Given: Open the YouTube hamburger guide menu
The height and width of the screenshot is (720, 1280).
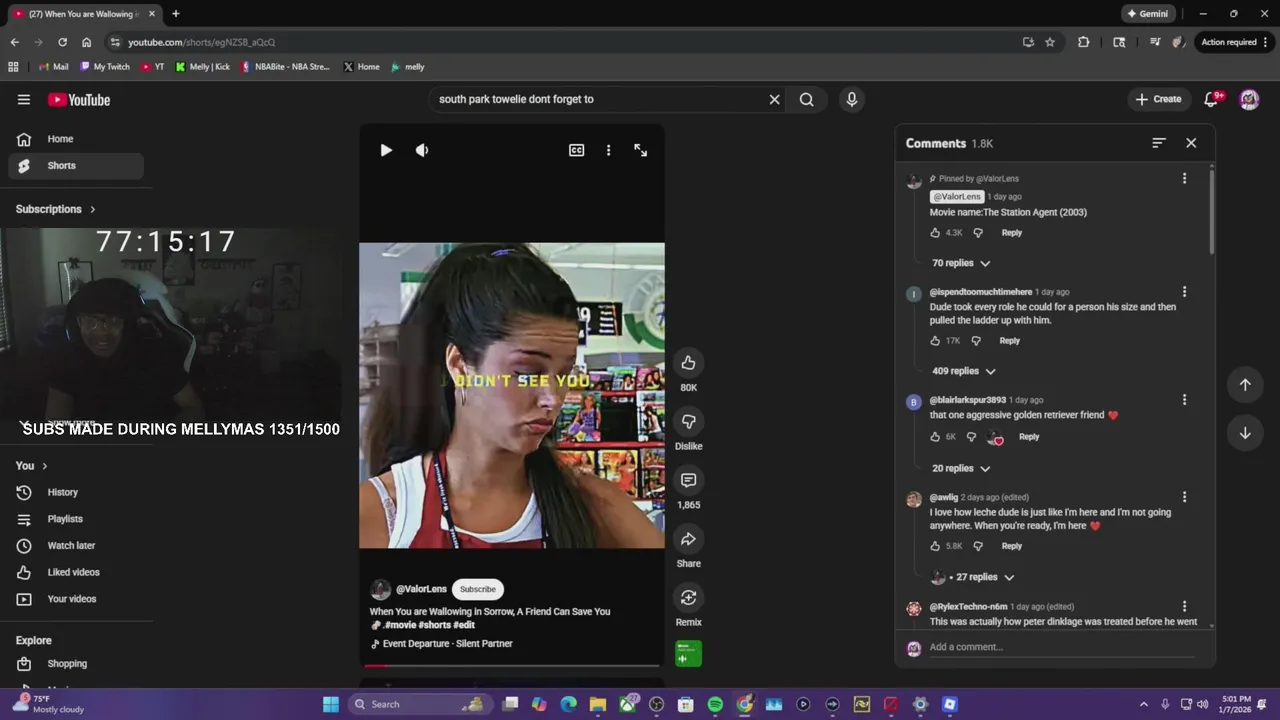Looking at the screenshot, I should tap(24, 99).
